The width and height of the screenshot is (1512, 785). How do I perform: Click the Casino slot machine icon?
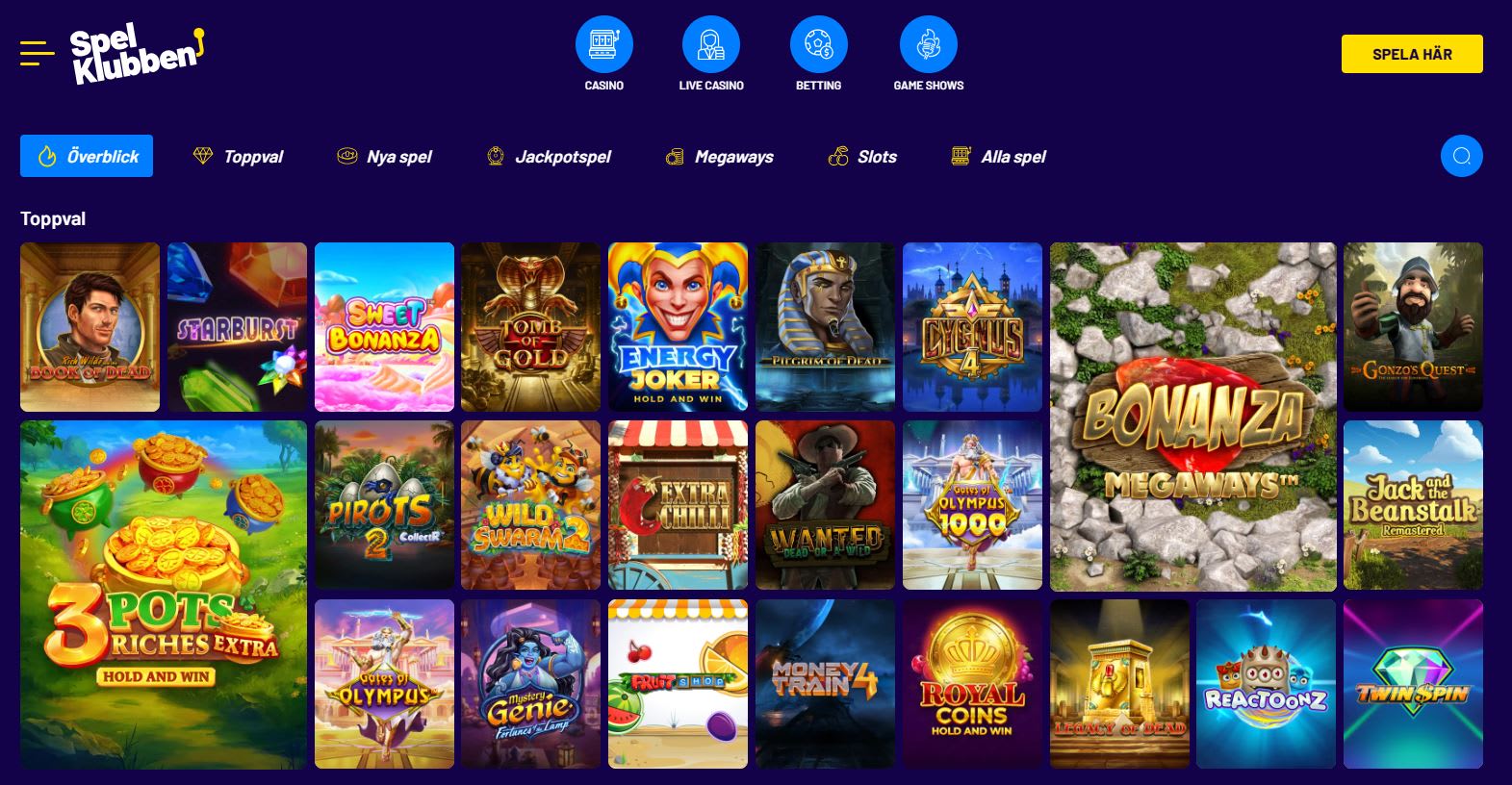[604, 44]
